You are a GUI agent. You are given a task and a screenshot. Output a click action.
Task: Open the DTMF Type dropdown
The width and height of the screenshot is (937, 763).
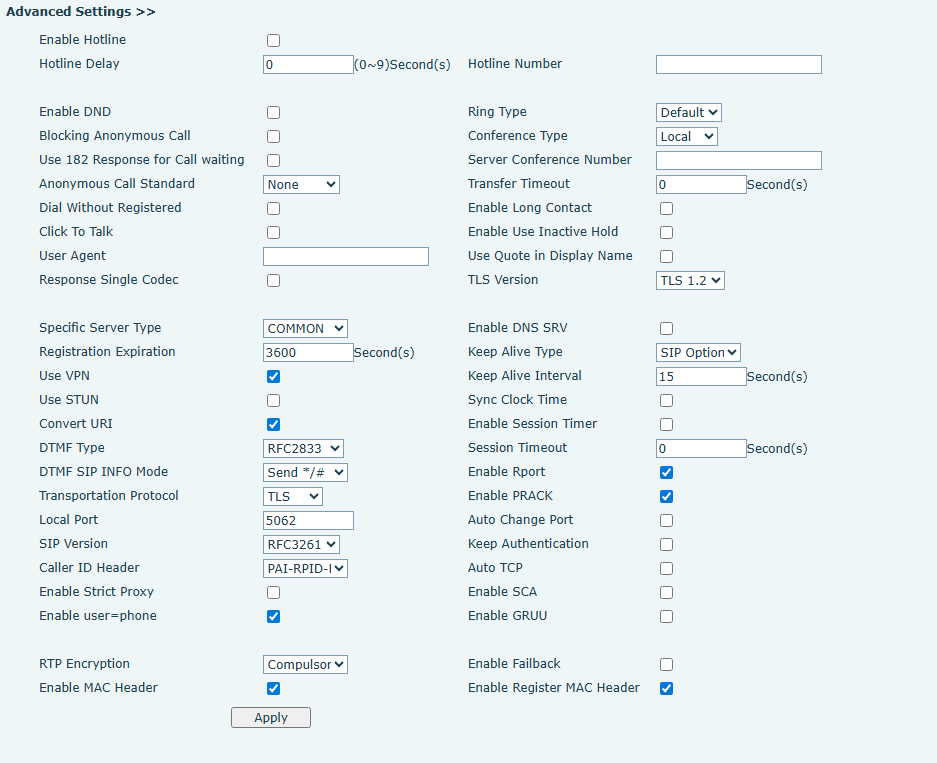(x=303, y=449)
